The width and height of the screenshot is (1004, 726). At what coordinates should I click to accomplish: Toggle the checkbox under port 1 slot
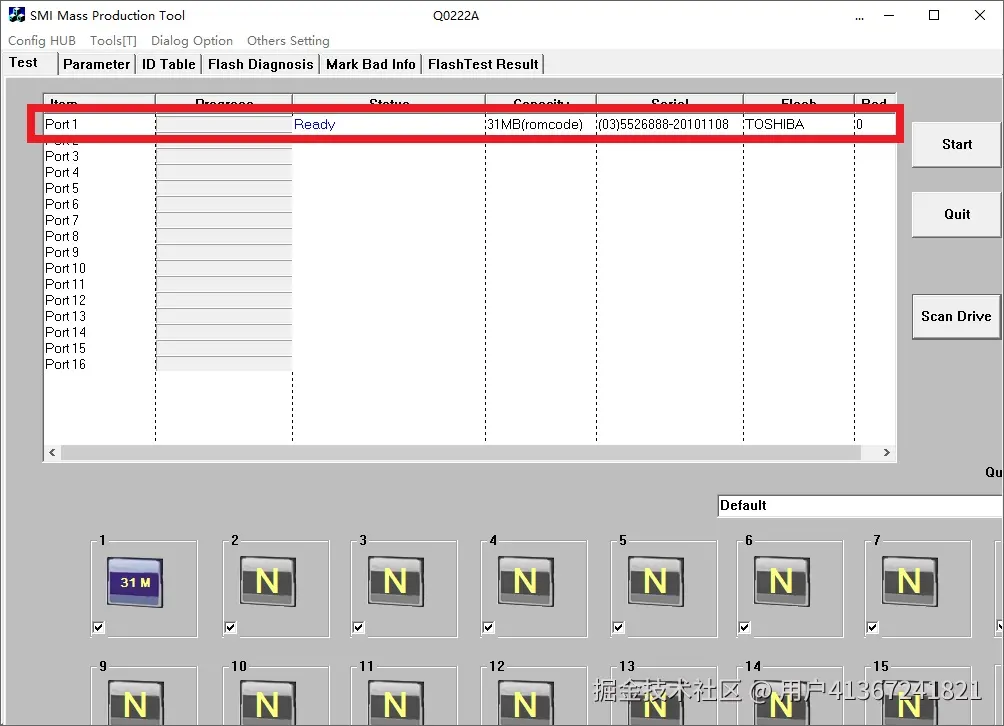pos(99,627)
